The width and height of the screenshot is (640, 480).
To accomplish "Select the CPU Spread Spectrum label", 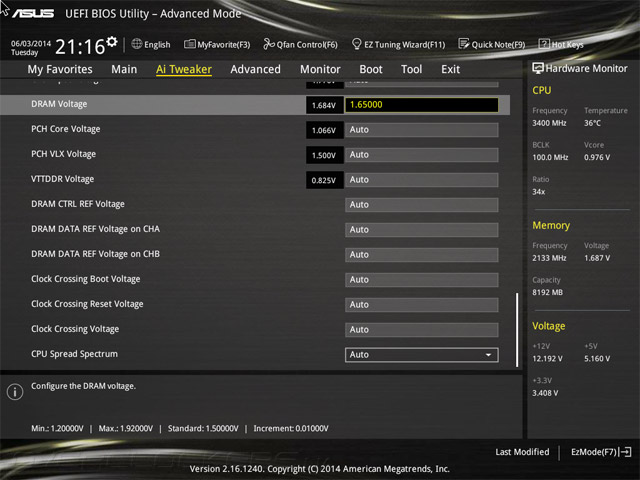I will tap(74, 354).
